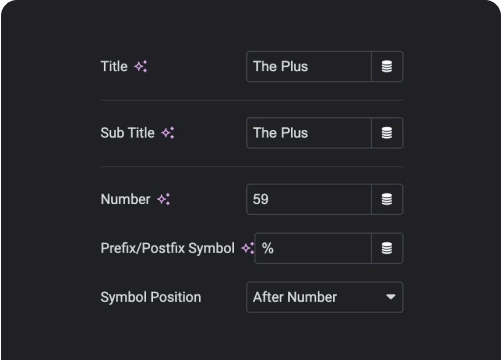501x360 pixels.
Task: Click AI sparkle icon after Prefix/Postfix Symbol
Action: pos(248,248)
